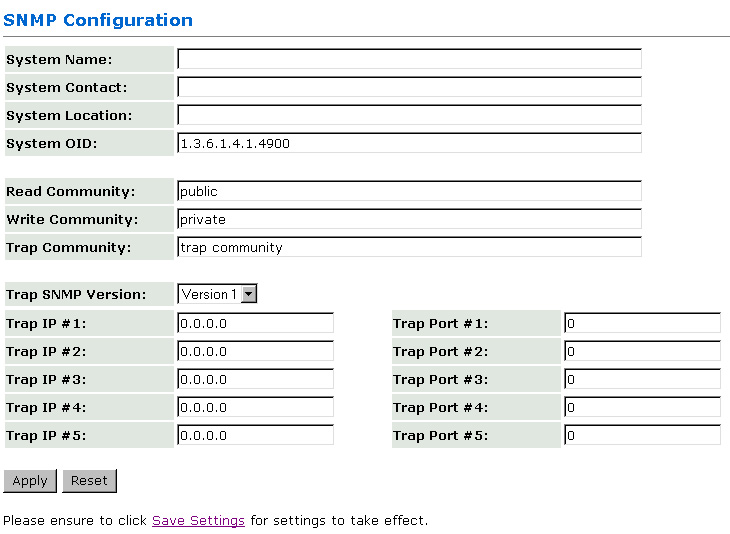Focus the Trap Port #1 field
This screenshot has height=534, width=730.
point(642,323)
